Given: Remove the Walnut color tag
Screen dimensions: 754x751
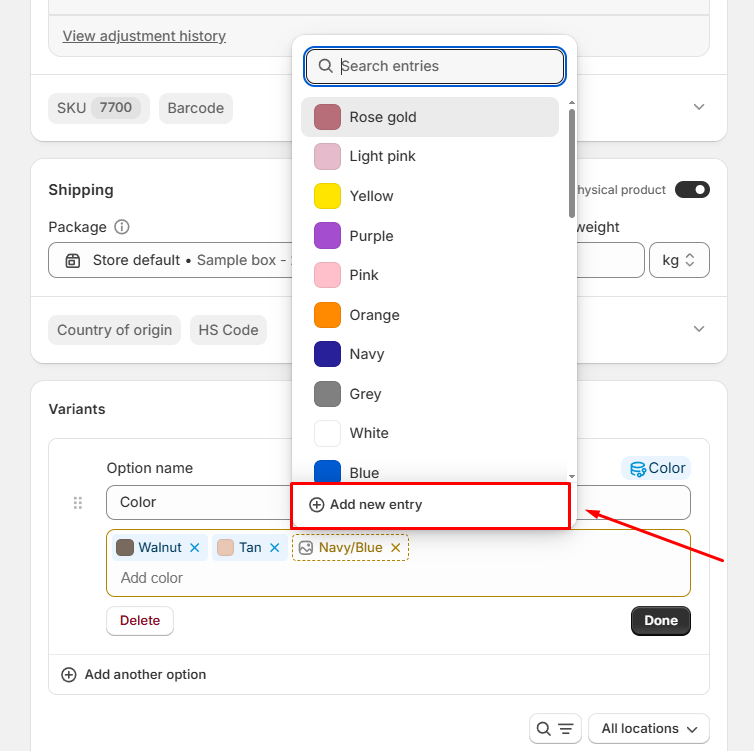Looking at the screenshot, I should click(x=195, y=548).
